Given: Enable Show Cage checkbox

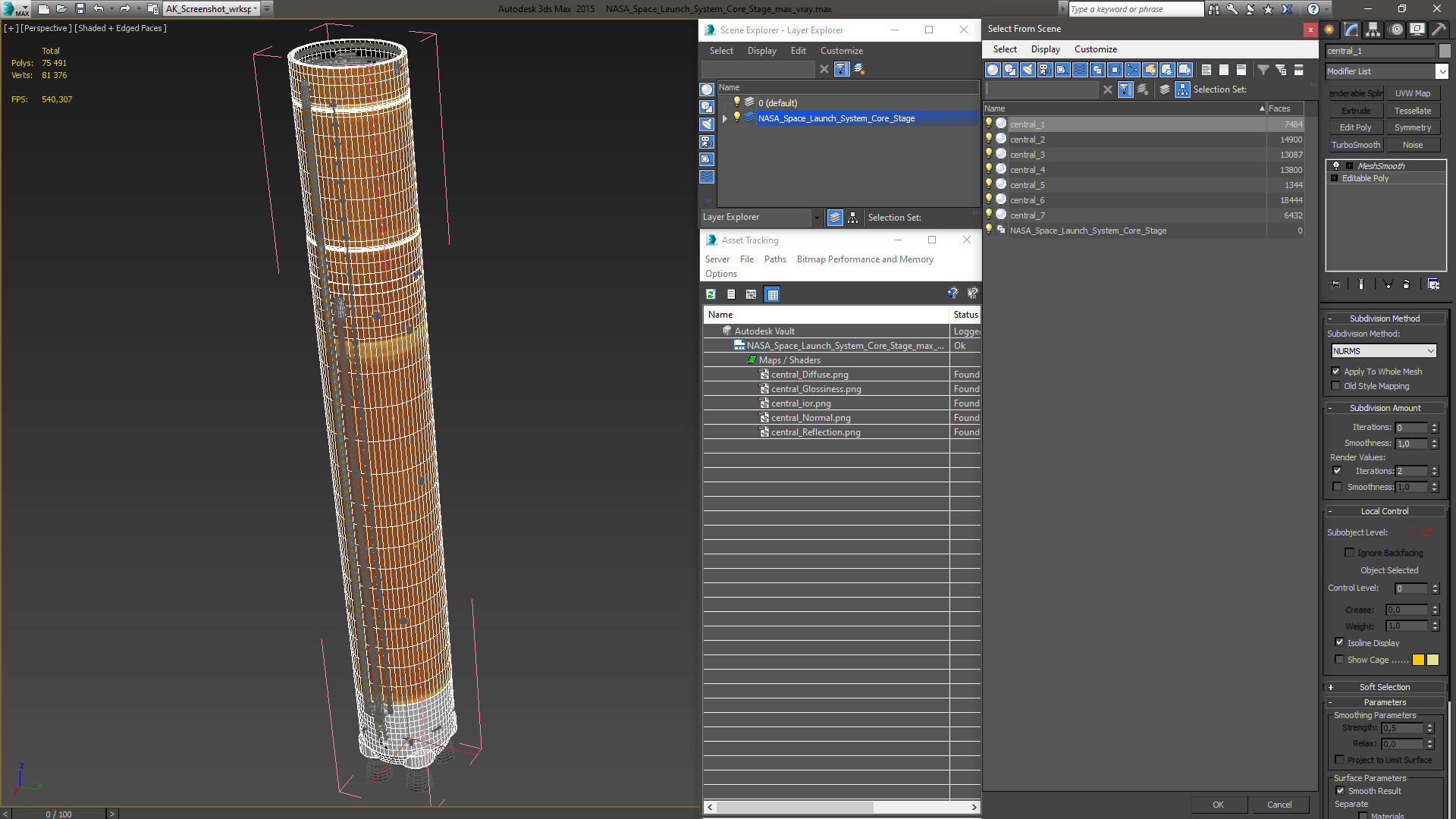Looking at the screenshot, I should click(1339, 660).
